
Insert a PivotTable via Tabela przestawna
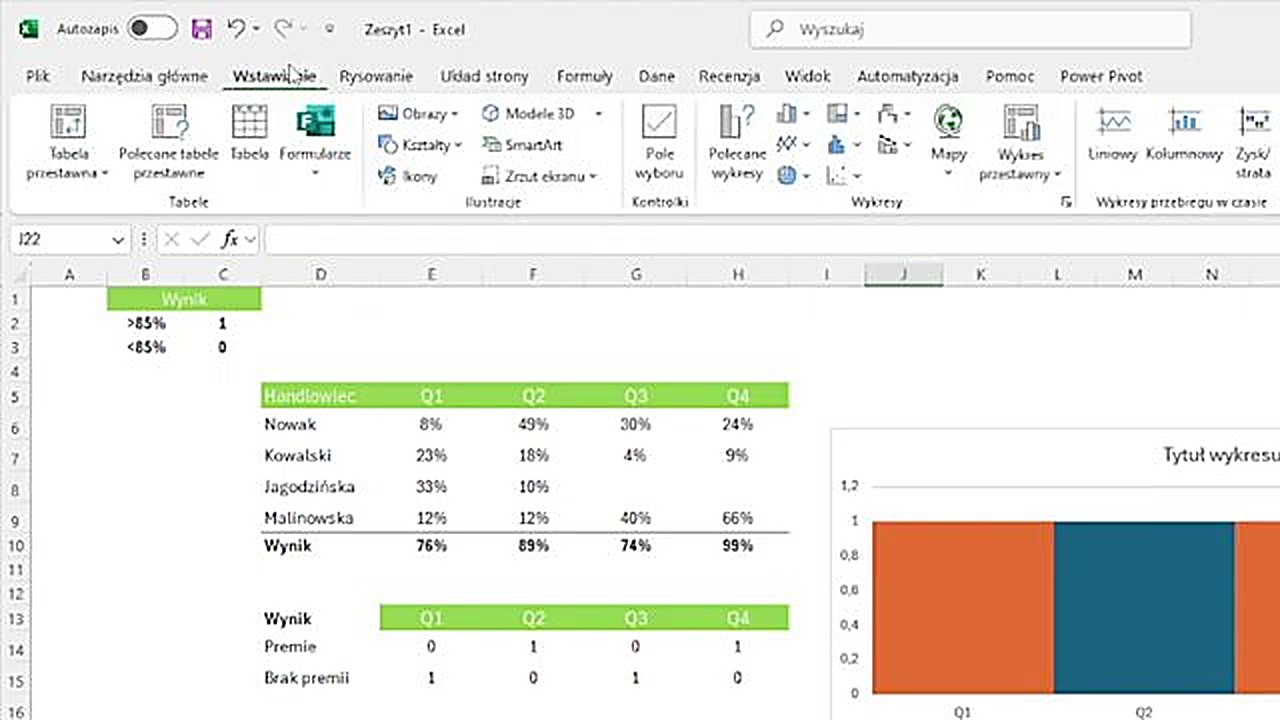click(68, 123)
